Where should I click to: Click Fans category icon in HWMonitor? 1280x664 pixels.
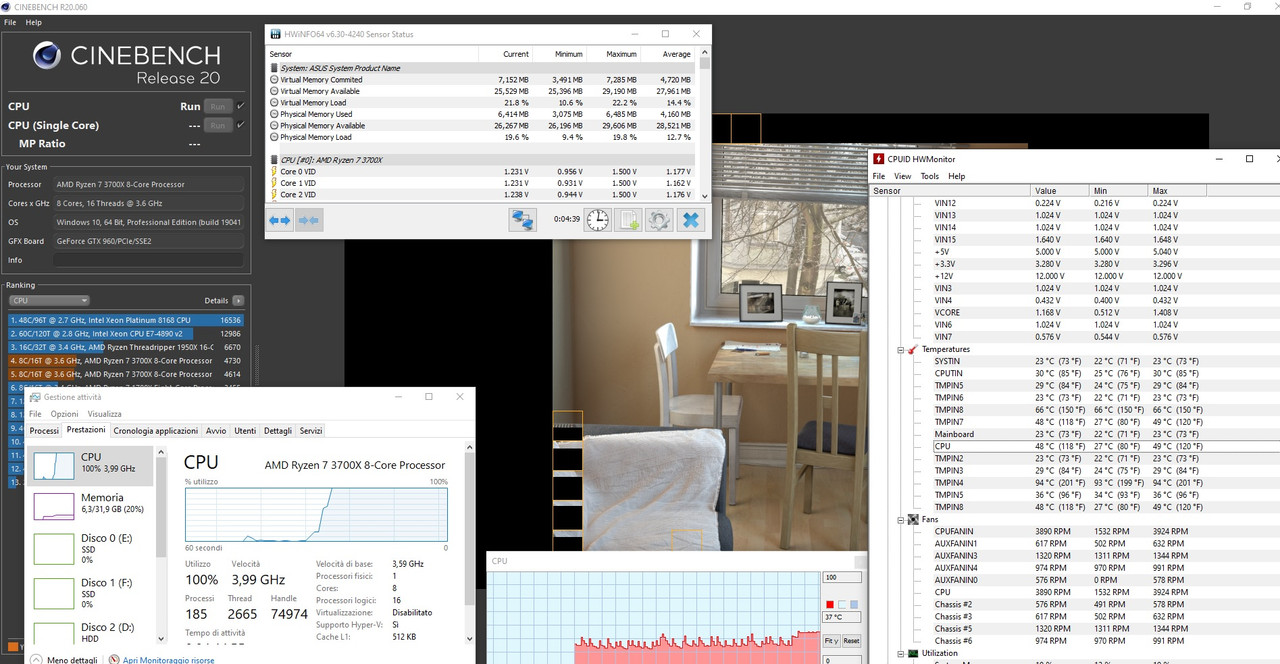coord(913,519)
